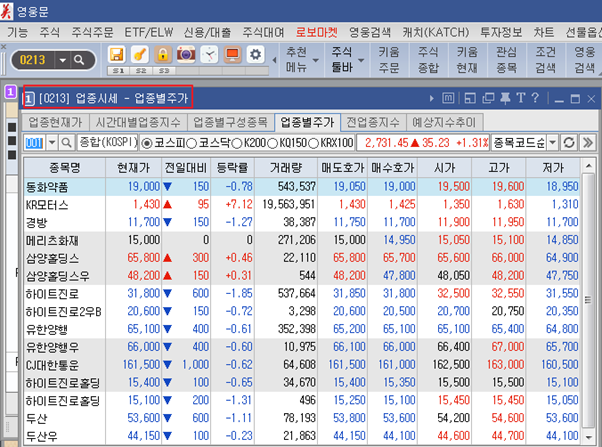Click the S1 screen slot button
Screen dimensions: 602x447
click(118, 71)
